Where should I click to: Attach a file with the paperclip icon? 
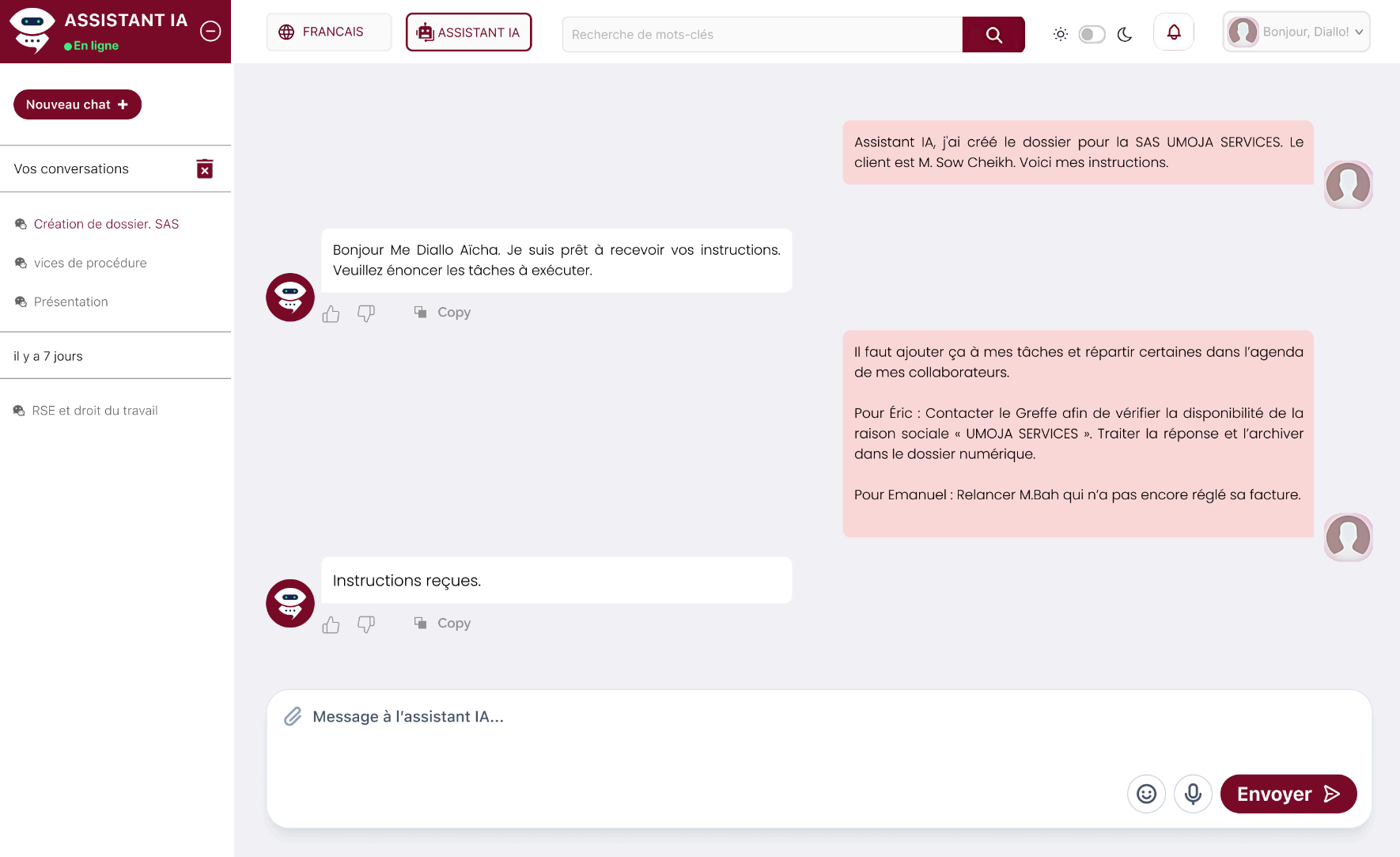(293, 716)
